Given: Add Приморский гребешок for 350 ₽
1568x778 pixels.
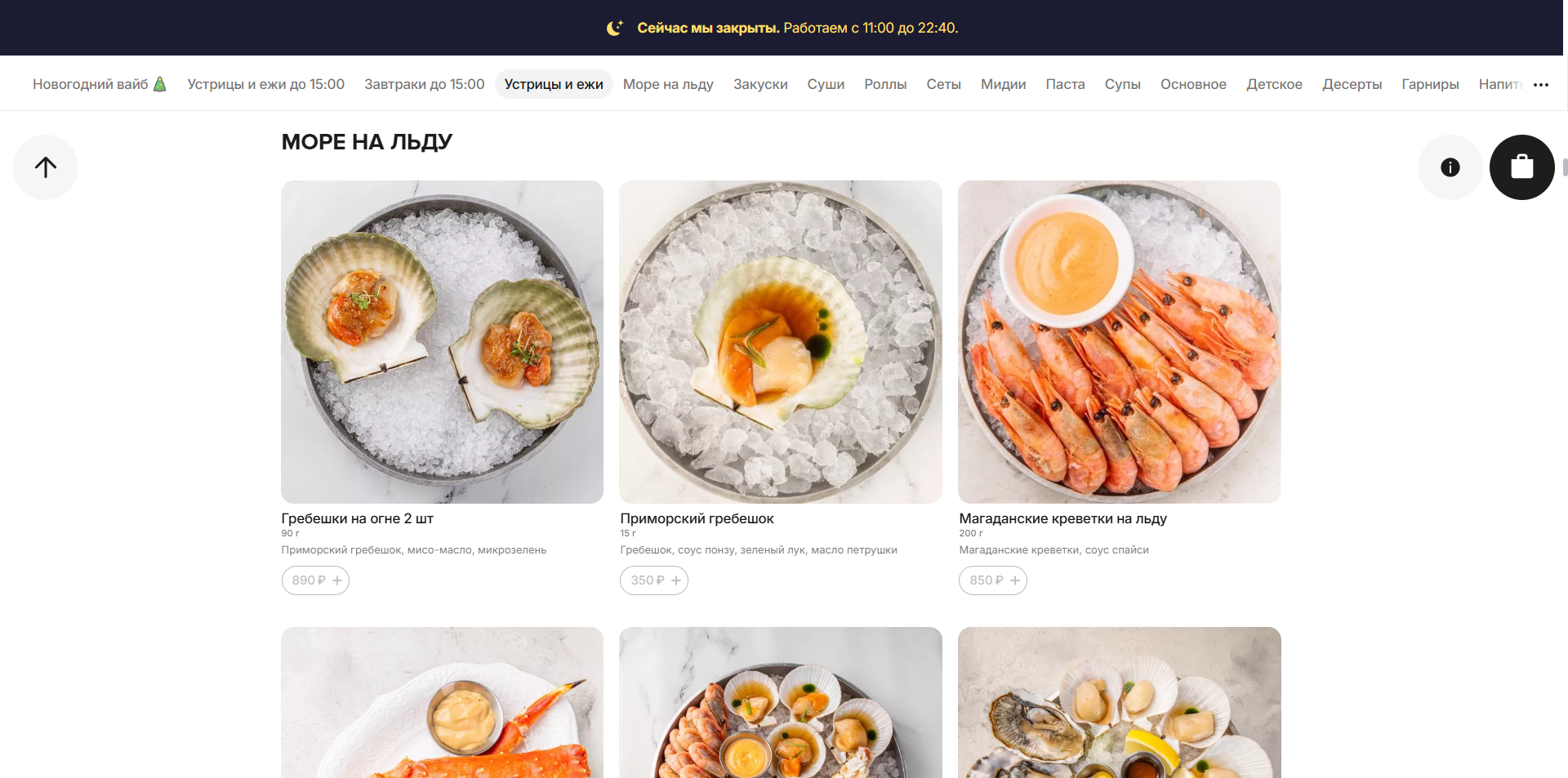Looking at the screenshot, I should 654,580.
